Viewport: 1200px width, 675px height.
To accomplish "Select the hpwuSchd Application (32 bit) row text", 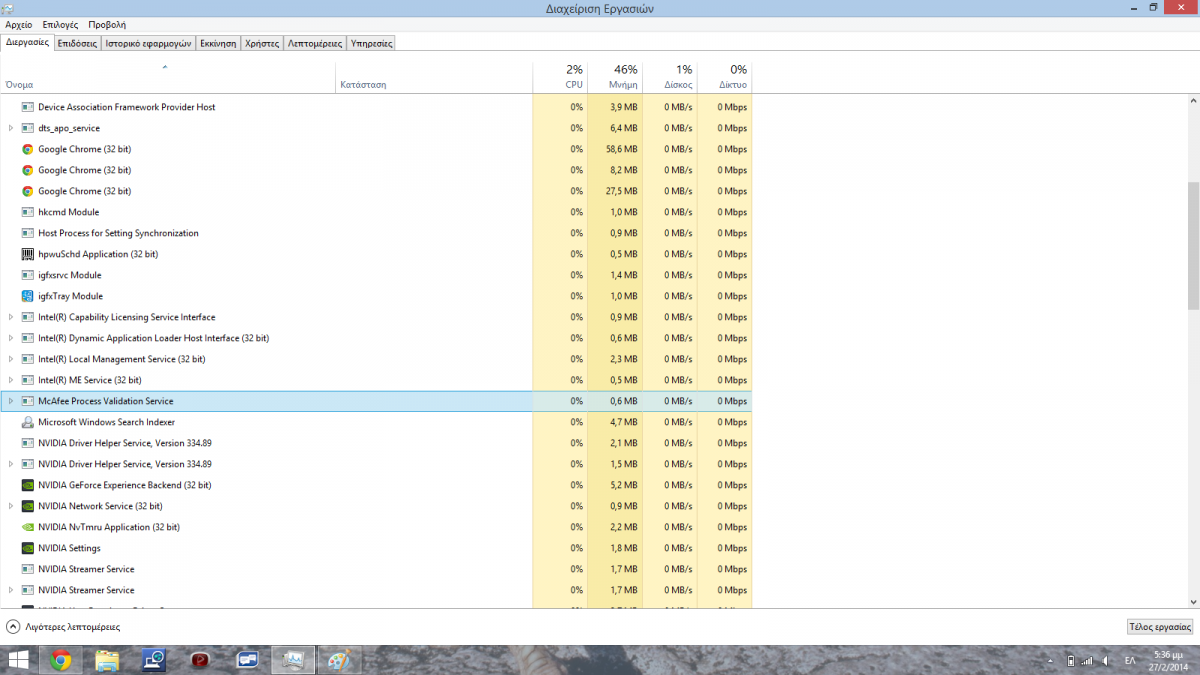I will click(98, 254).
